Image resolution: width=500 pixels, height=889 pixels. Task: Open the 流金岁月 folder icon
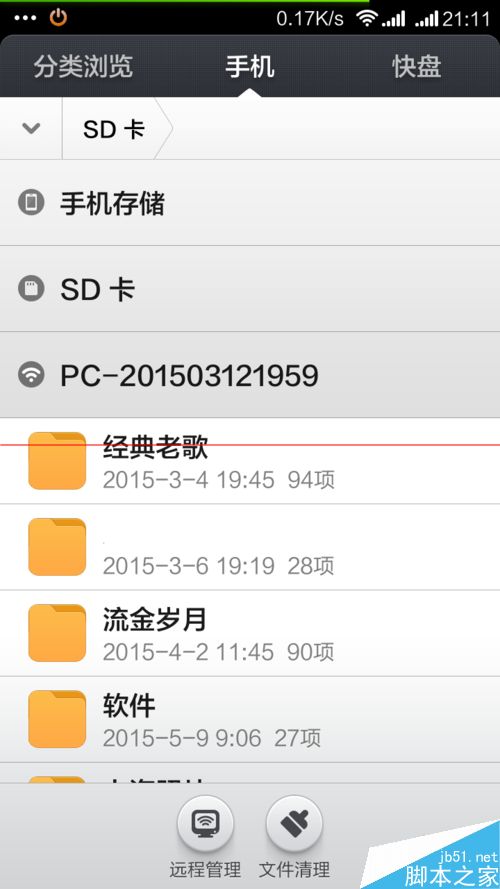(57, 633)
